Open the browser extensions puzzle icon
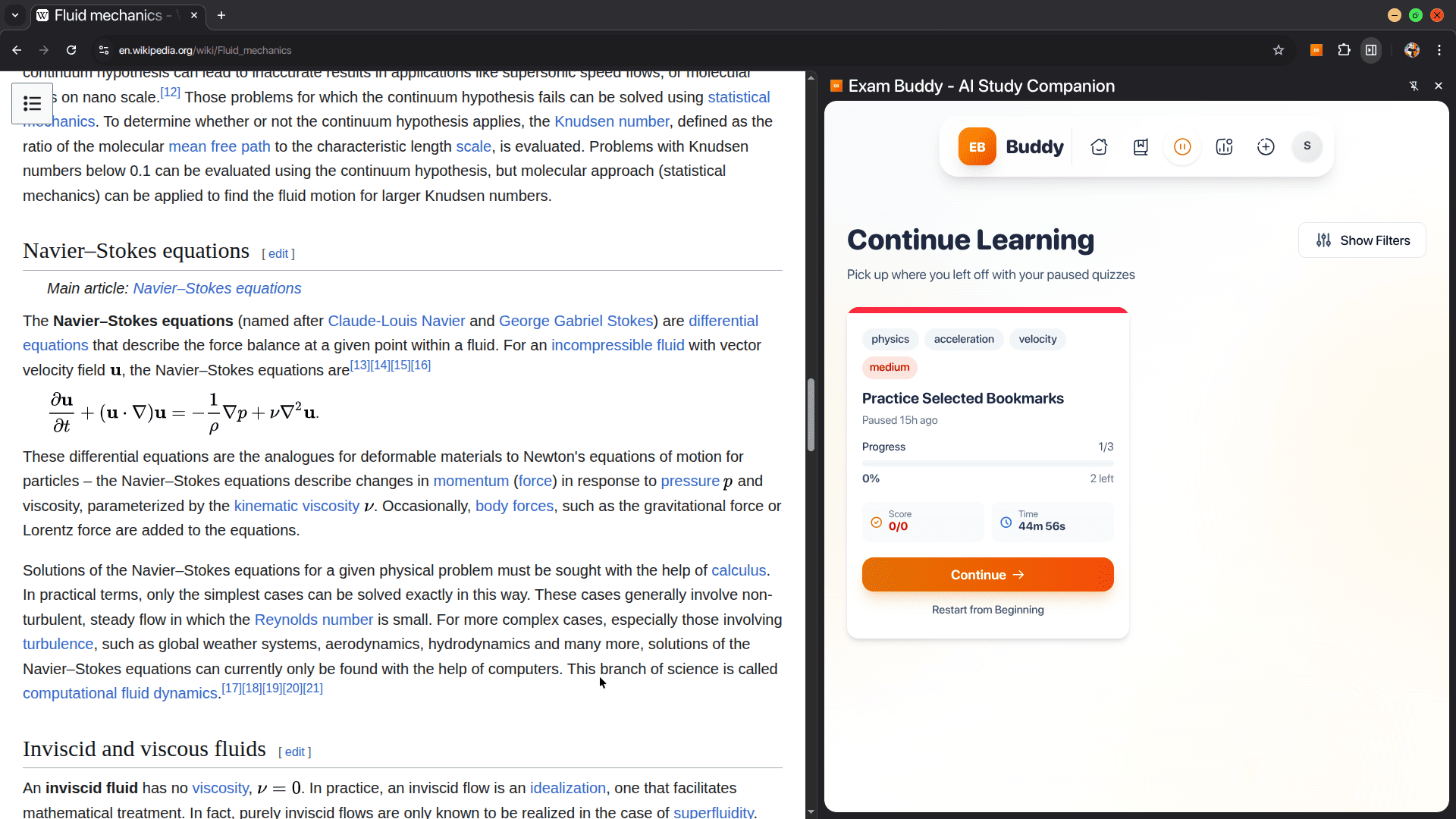The height and width of the screenshot is (819, 1456). (1344, 50)
